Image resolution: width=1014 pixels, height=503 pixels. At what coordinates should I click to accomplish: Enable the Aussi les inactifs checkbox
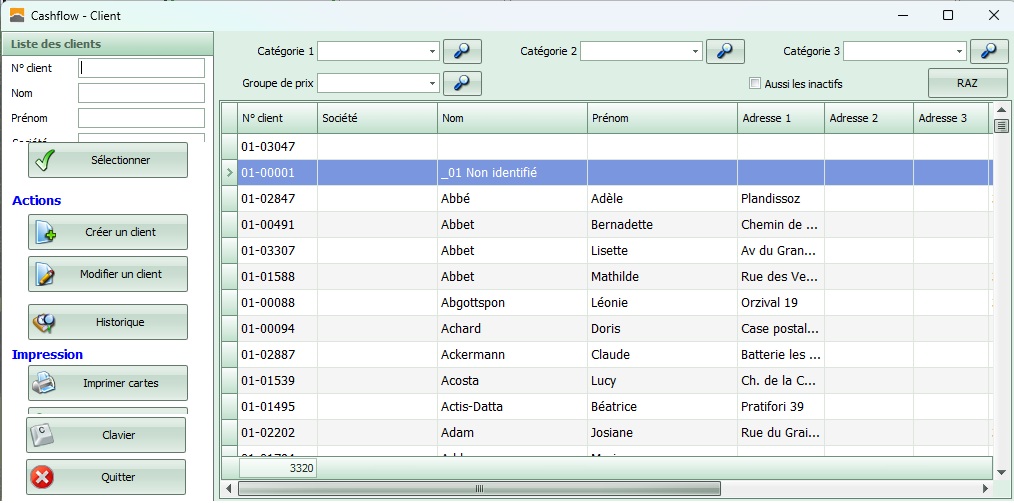(756, 83)
